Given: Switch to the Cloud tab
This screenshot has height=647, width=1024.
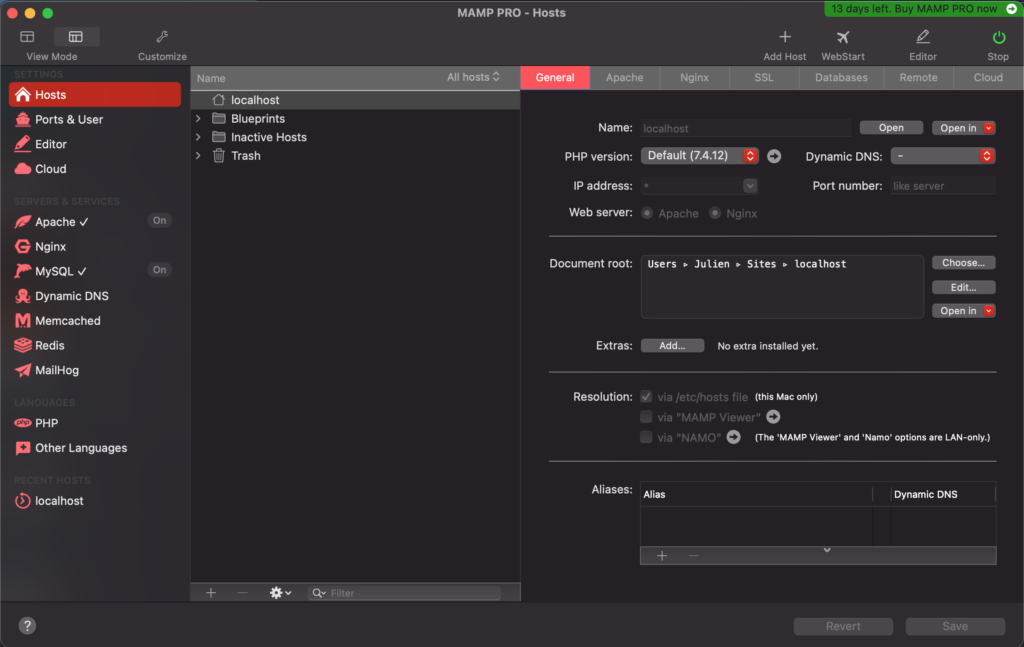Looking at the screenshot, I should point(988,77).
